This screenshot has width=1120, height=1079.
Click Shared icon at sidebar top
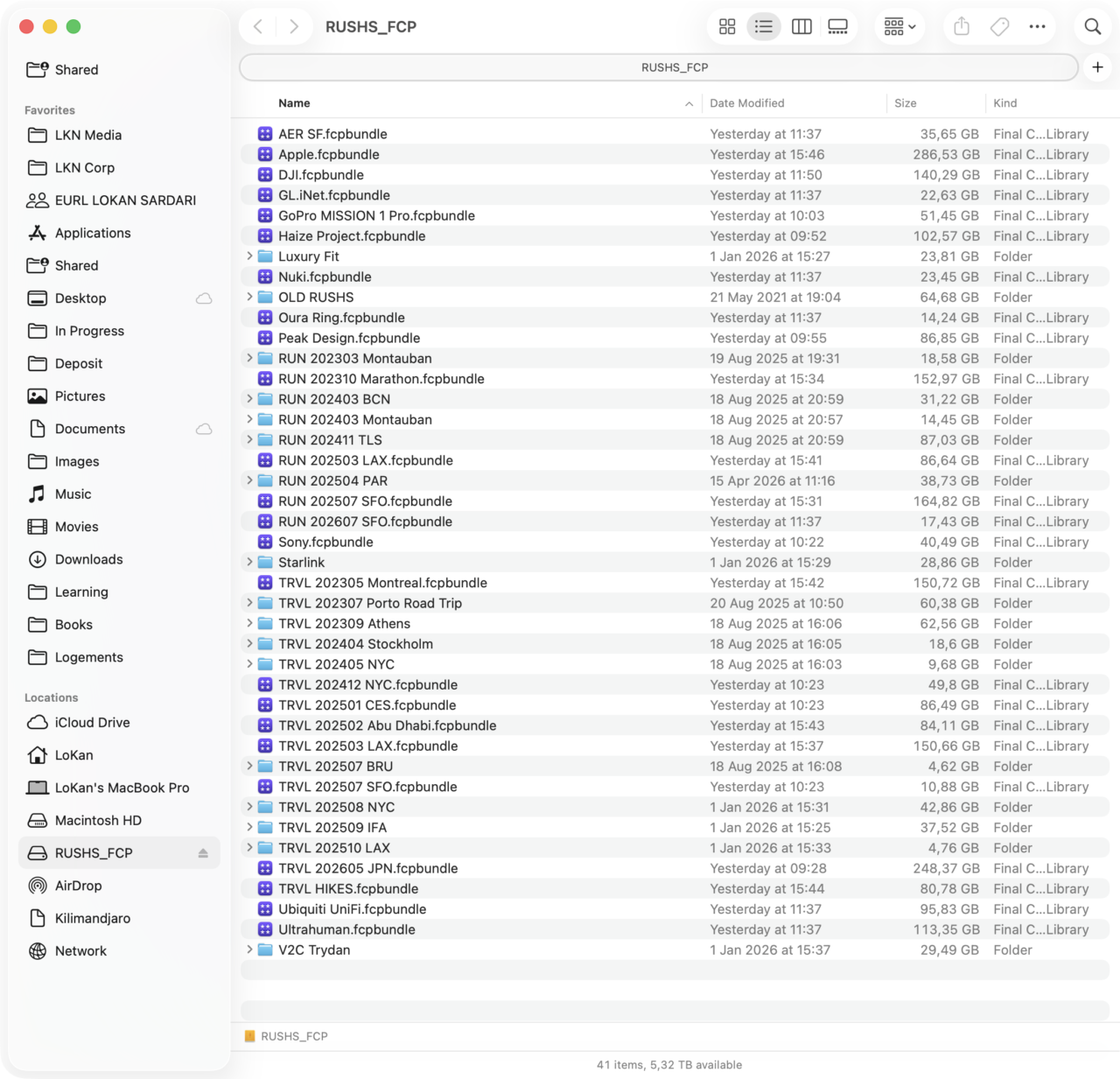click(x=38, y=70)
